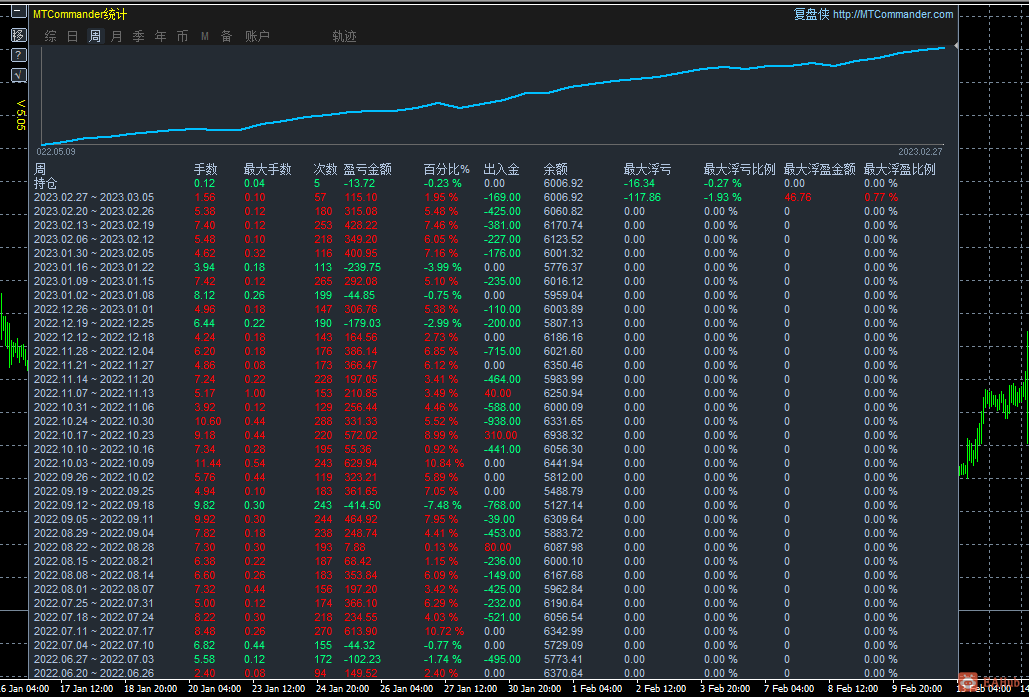This screenshot has width=1029, height=697.
Task: Click the '轨迹' trajectory button
Action: pos(344,37)
